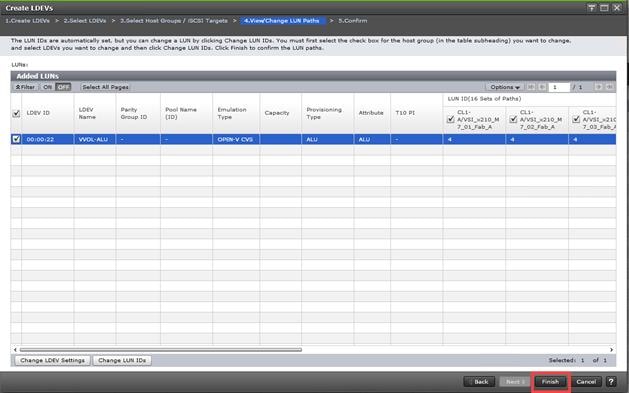Screen dimensions: 629x393
Task: Select step 4.View/Change LUN Paths
Action: (282, 20)
